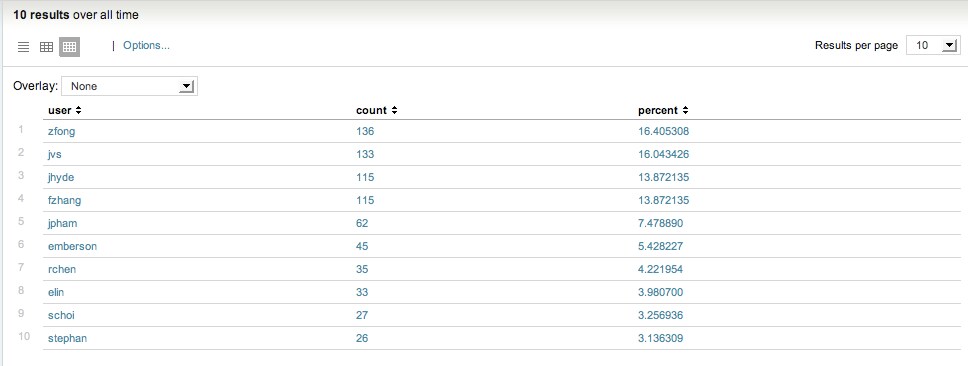Select the stephan user in row 10
968x366 pixels.
[67, 338]
